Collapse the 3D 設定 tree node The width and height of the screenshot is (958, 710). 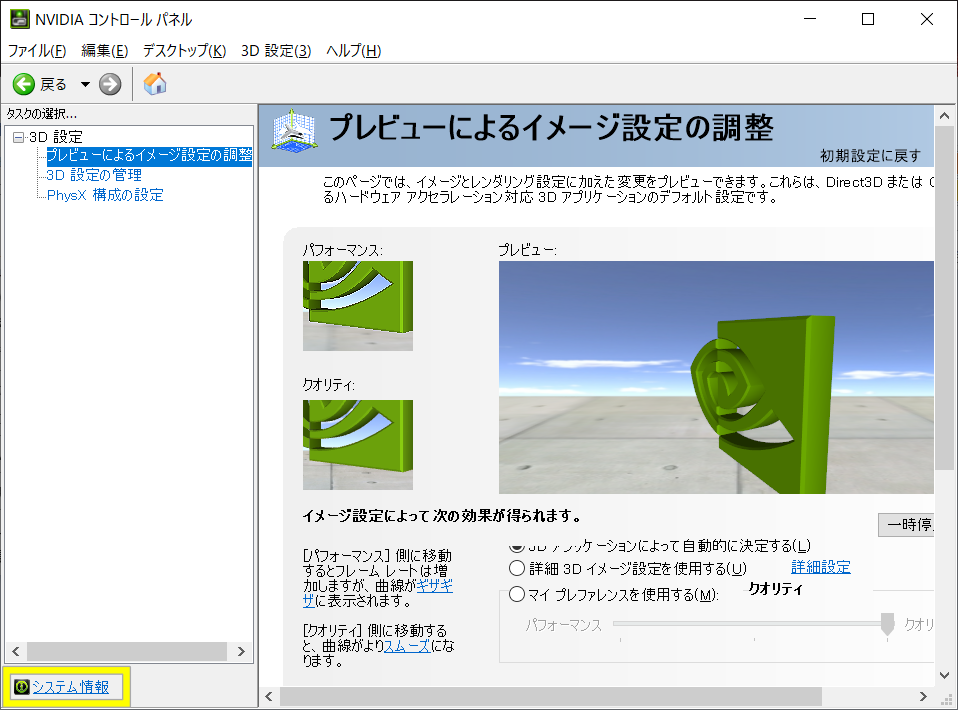pyautogui.click(x=18, y=137)
